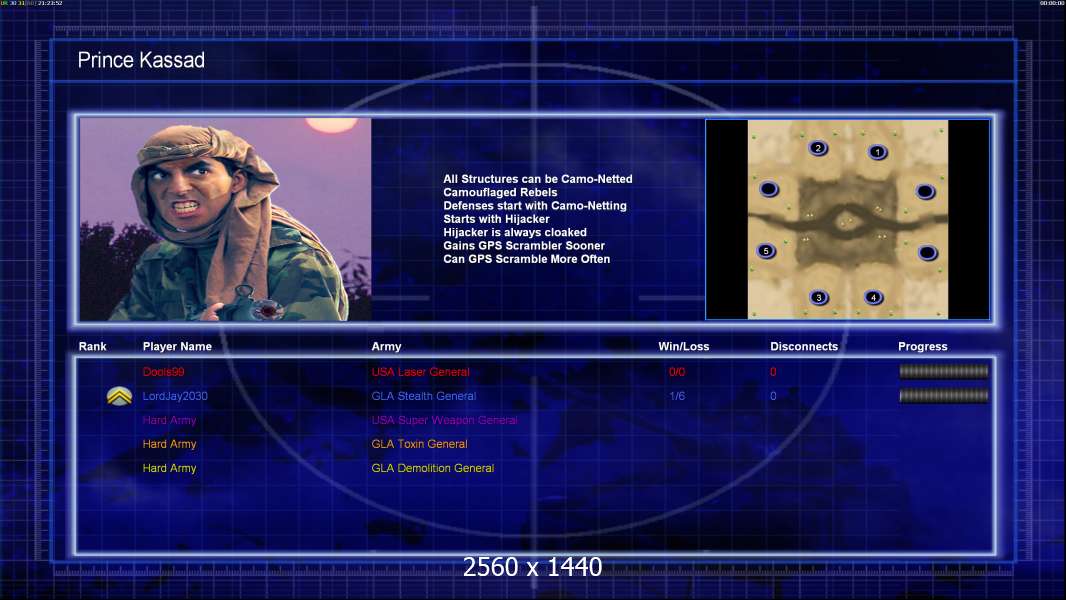The width and height of the screenshot is (1066, 600).
Task: Click "Defenses start with Camo-Netting" line
Action: (535, 205)
